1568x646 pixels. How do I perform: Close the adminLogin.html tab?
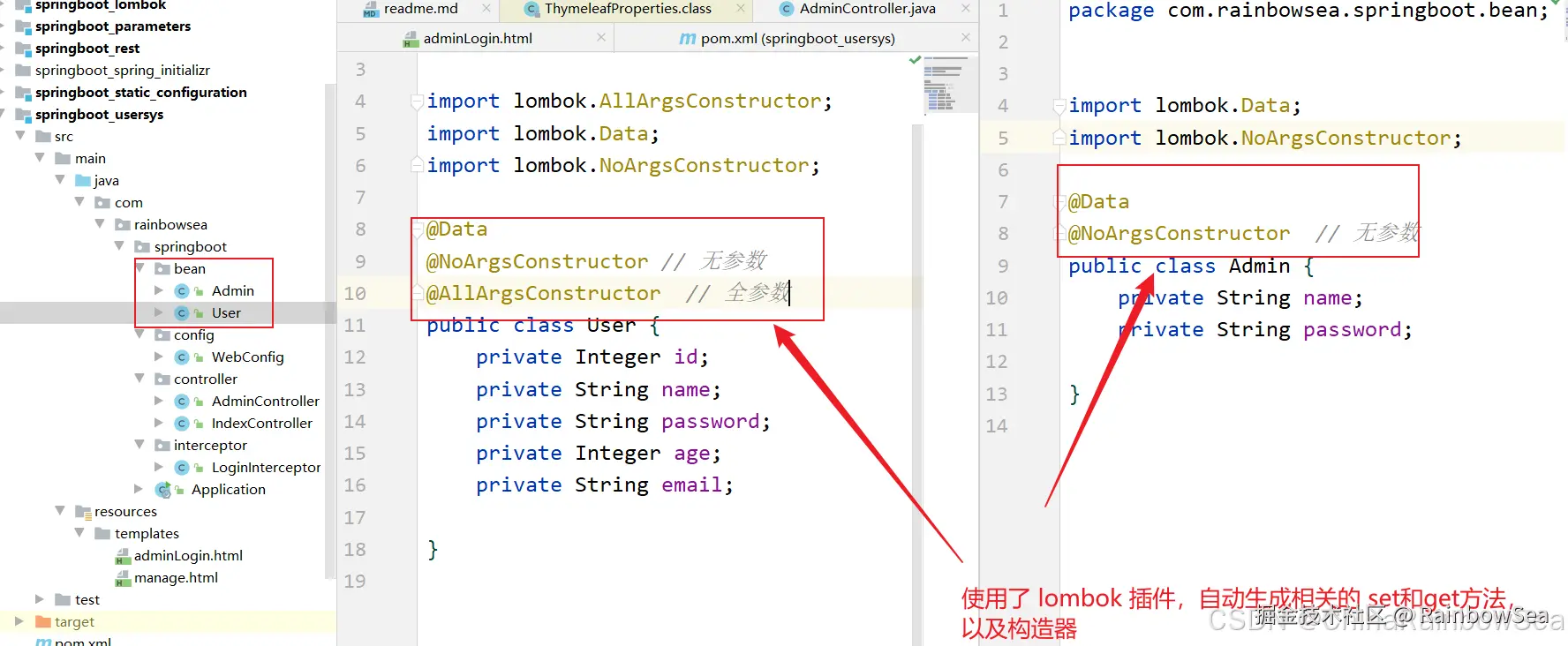coord(601,37)
